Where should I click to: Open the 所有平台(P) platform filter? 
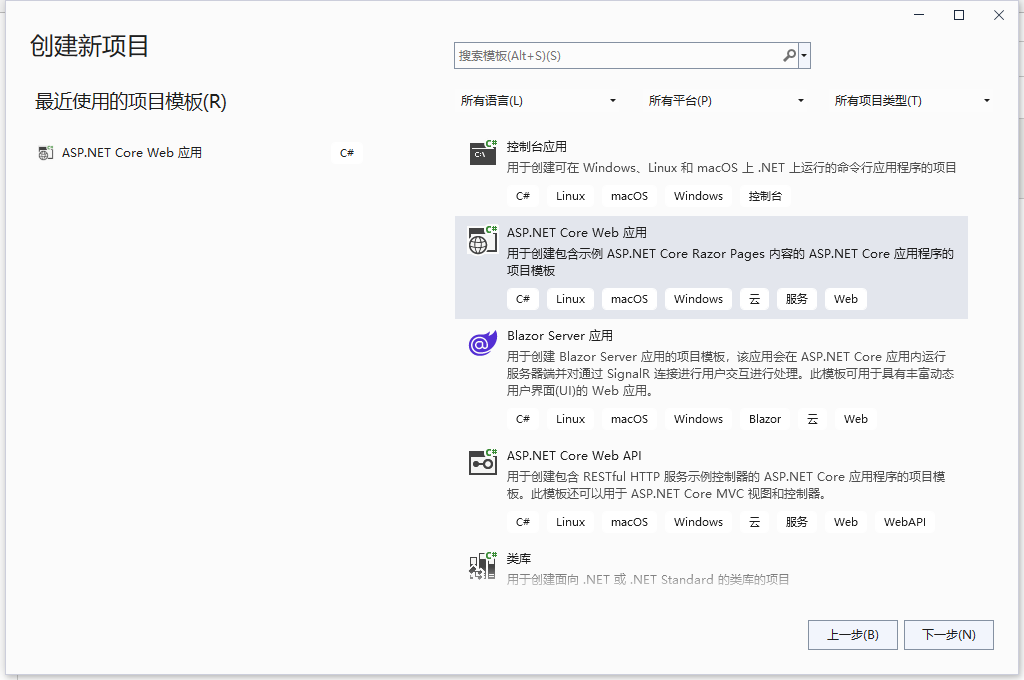(x=726, y=101)
